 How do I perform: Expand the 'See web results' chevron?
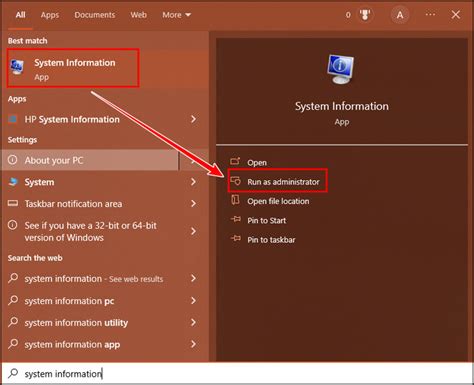(193, 278)
